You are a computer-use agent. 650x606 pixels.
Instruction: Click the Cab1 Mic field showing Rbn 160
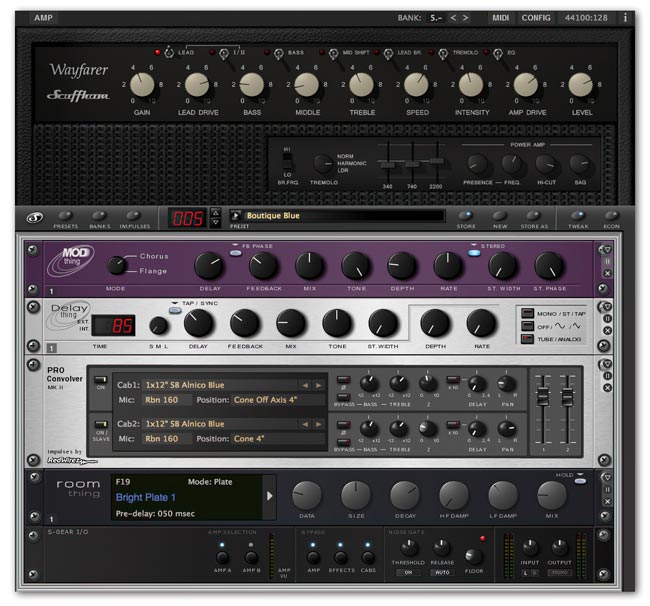tap(167, 400)
